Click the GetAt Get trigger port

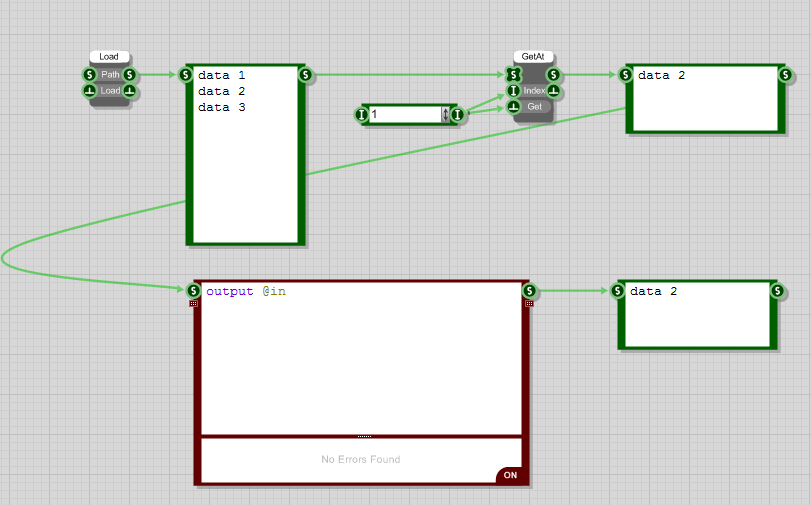point(514,107)
